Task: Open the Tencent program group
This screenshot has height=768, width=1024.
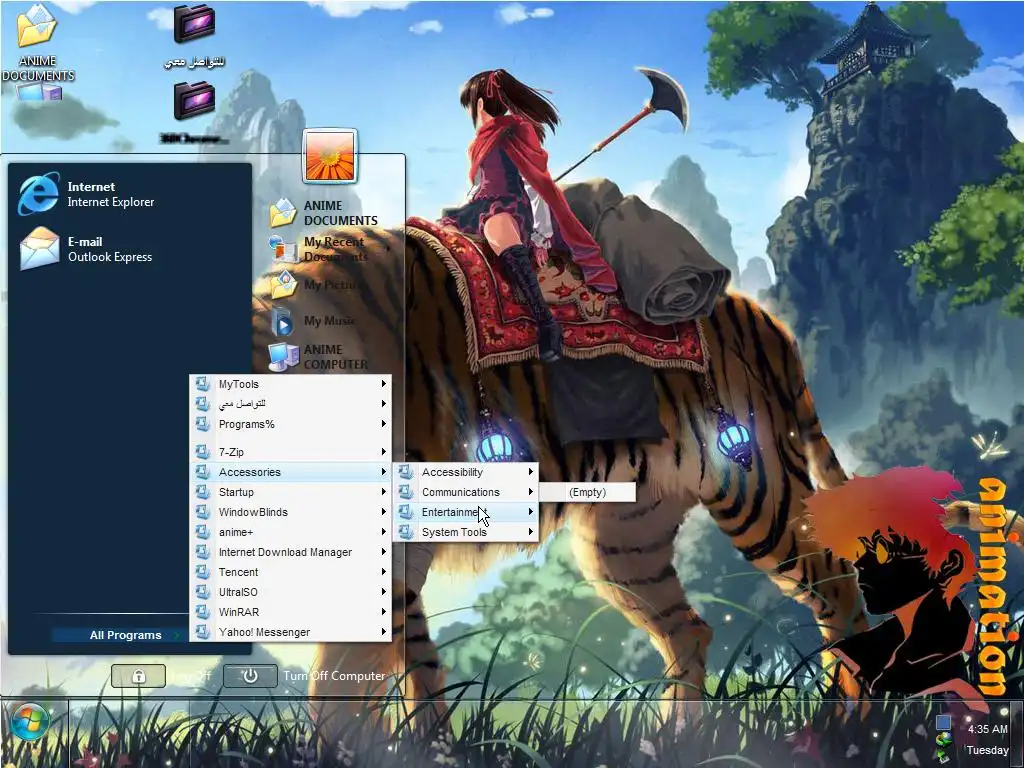Action: coord(291,572)
